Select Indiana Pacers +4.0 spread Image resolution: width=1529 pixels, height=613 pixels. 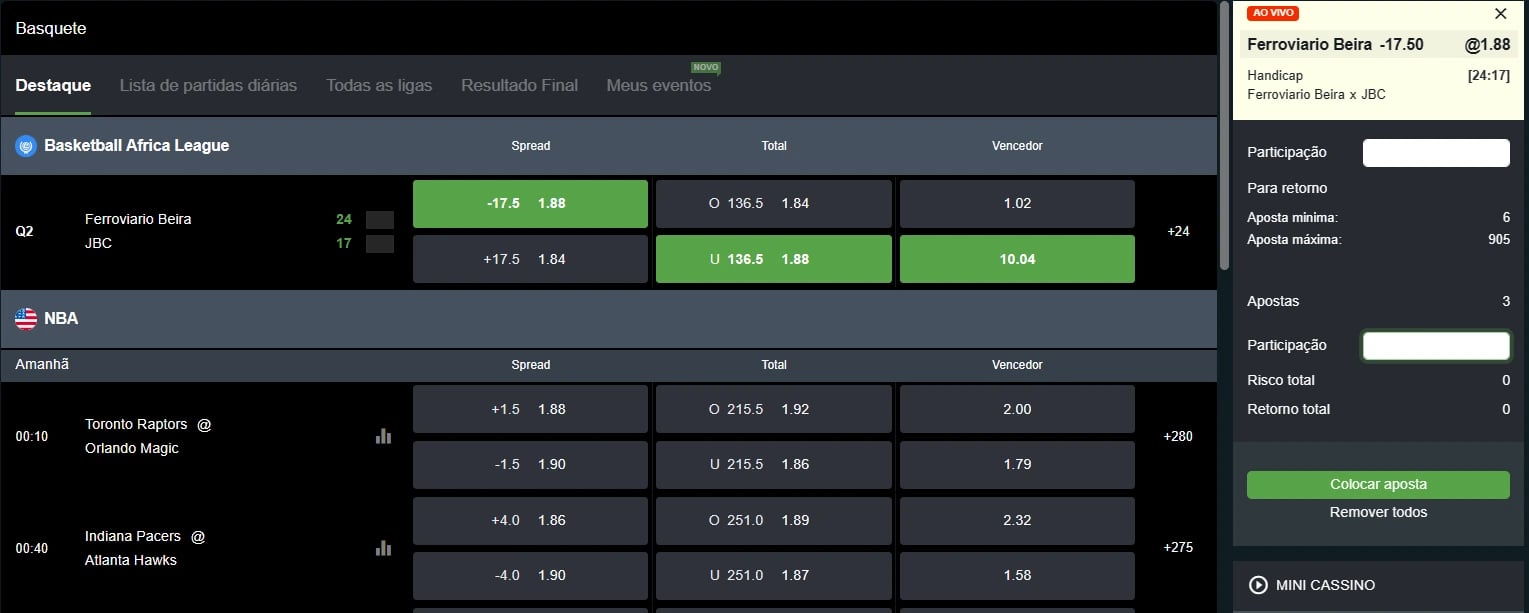[530, 521]
